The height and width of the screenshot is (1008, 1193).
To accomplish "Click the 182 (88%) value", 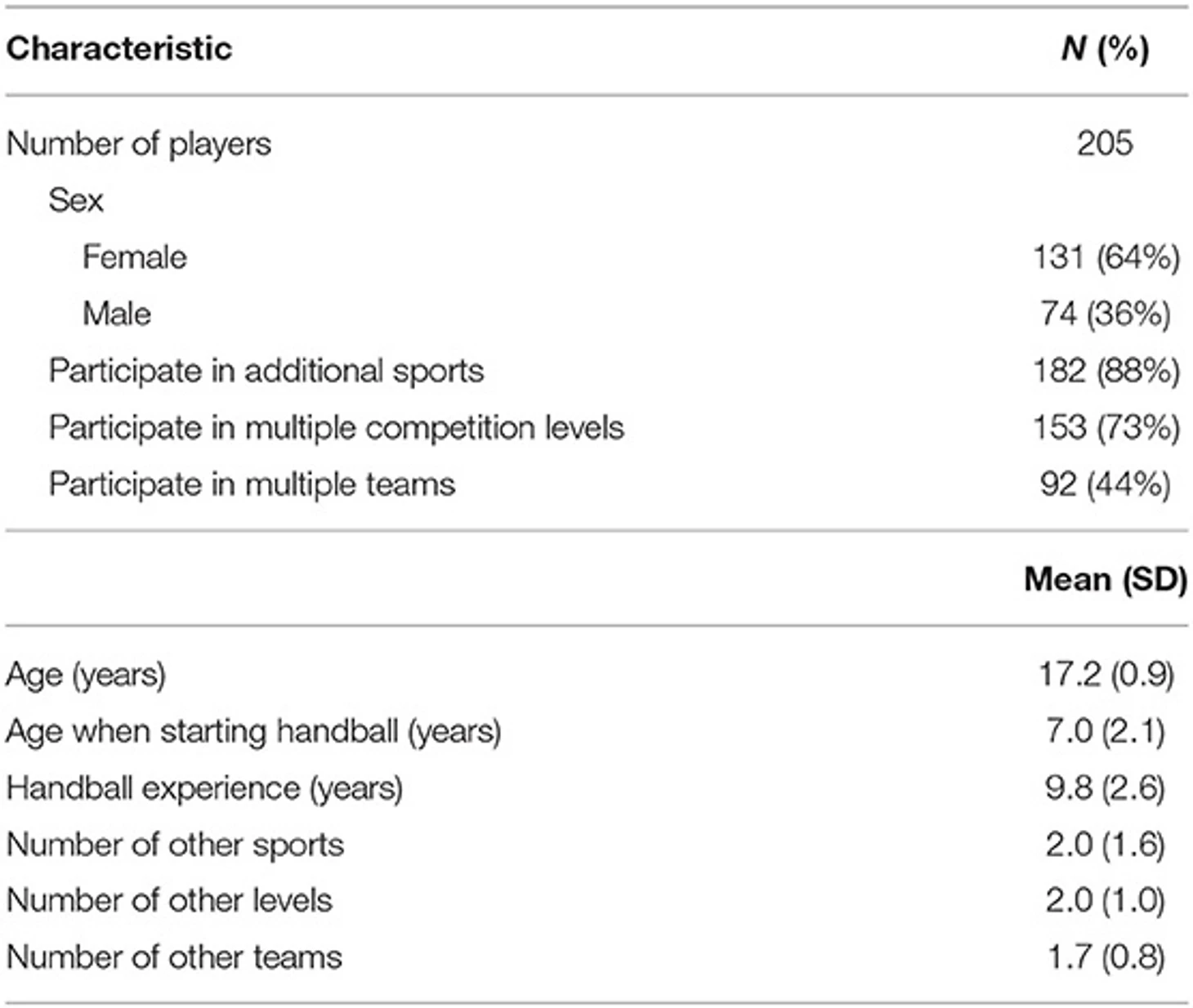I will point(1106,372).
